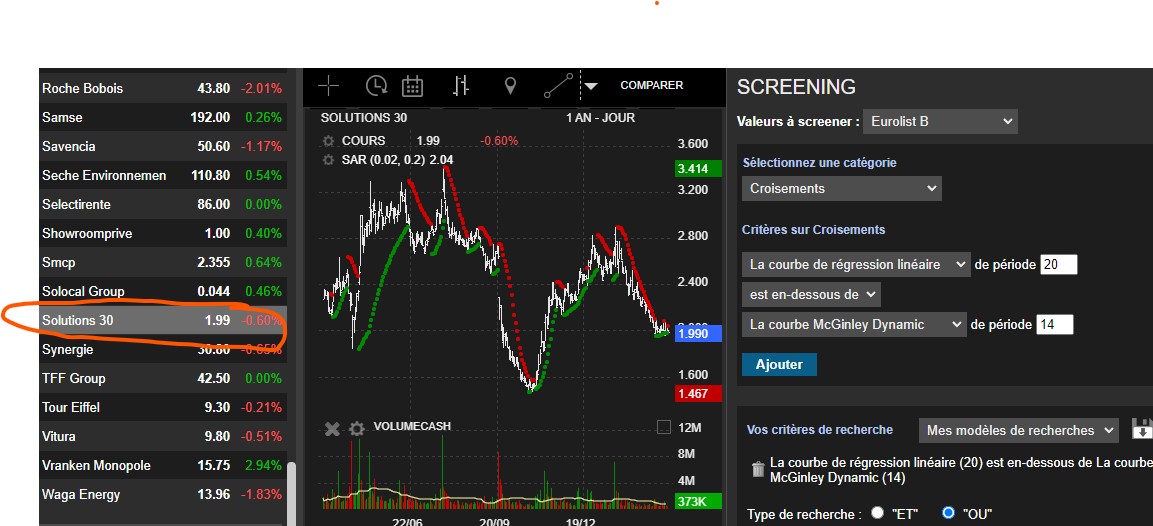This screenshot has height=526, width=1153.
Task: Select the location pin marker tool
Action: [x=510, y=86]
